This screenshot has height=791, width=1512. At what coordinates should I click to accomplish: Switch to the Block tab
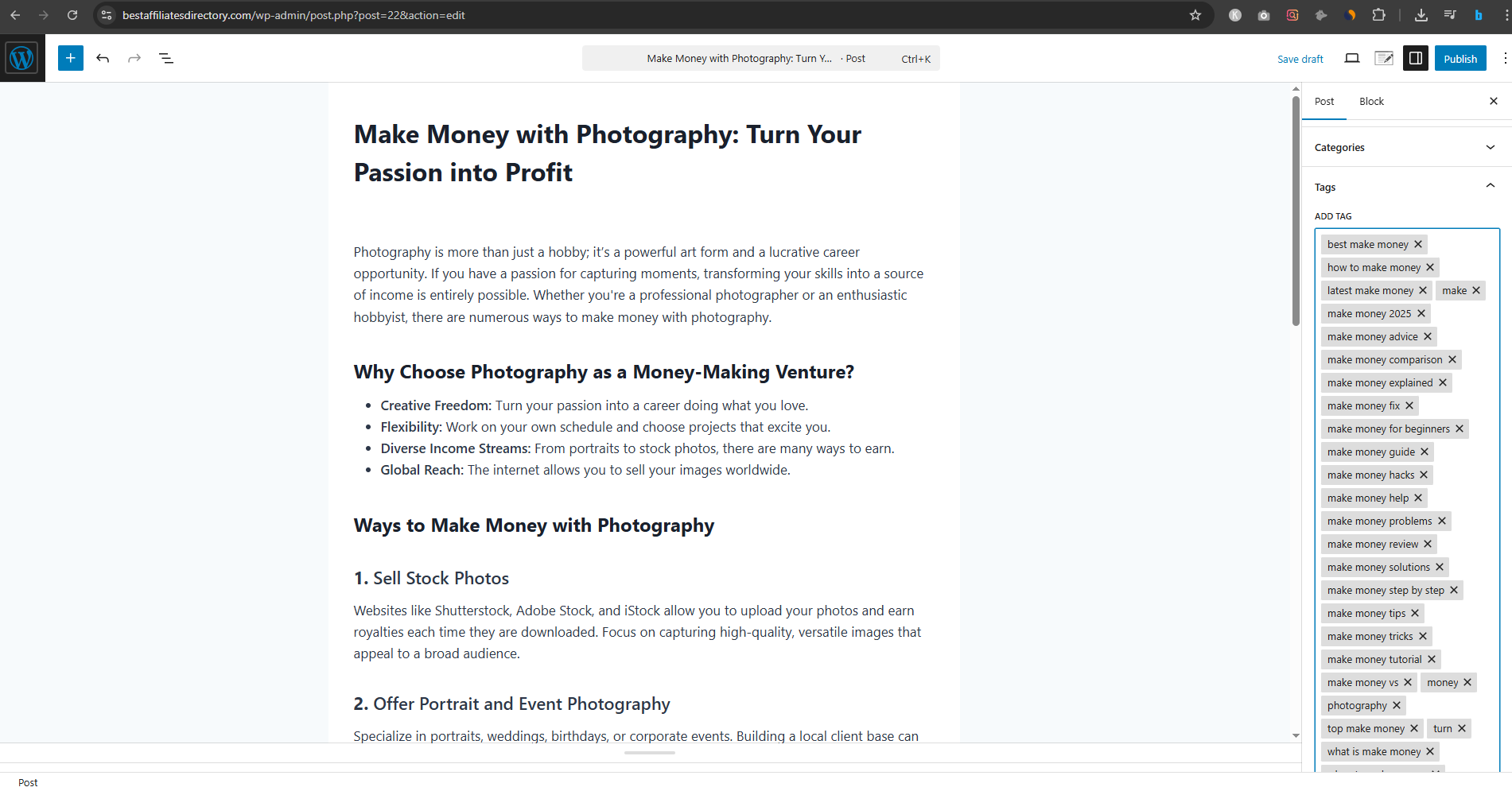click(x=1371, y=101)
